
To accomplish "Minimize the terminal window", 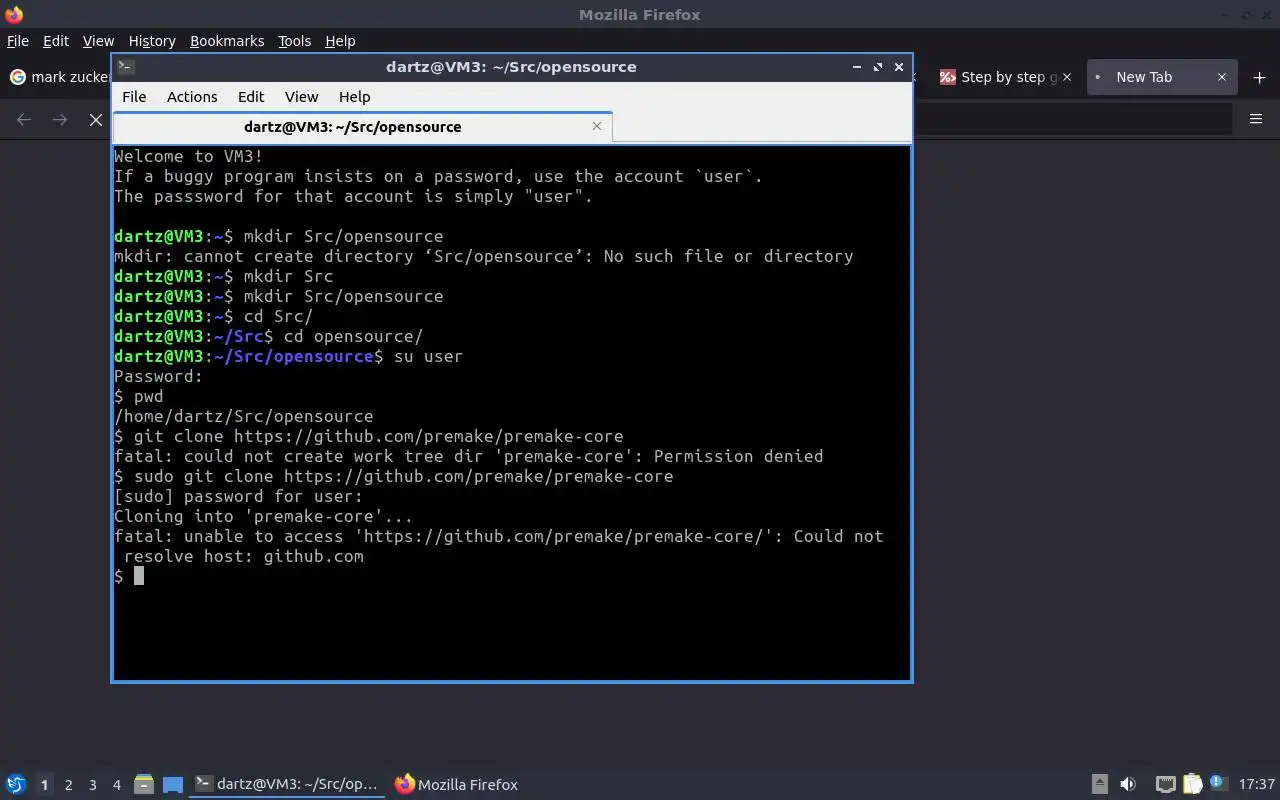I will [x=857, y=67].
